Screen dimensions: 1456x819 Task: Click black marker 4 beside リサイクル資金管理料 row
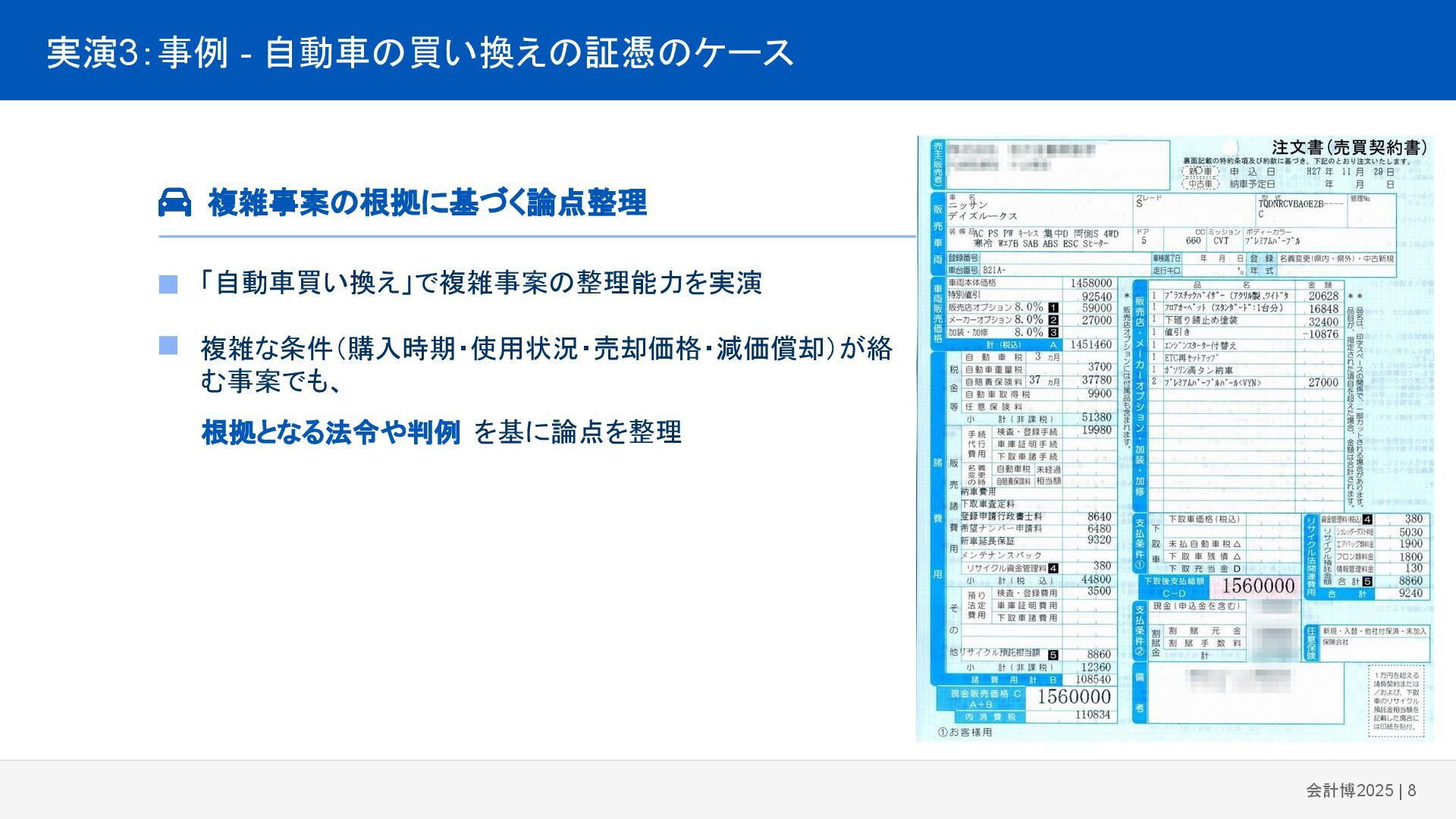(x=1053, y=568)
